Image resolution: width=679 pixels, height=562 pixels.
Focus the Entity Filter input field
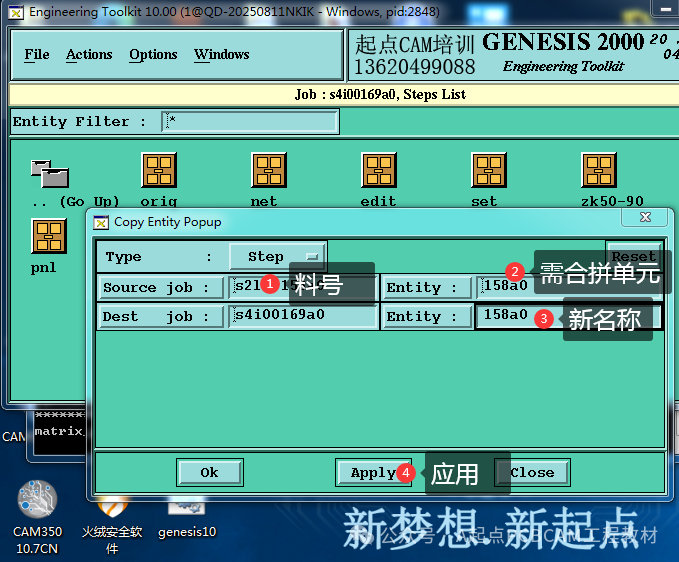pos(250,121)
